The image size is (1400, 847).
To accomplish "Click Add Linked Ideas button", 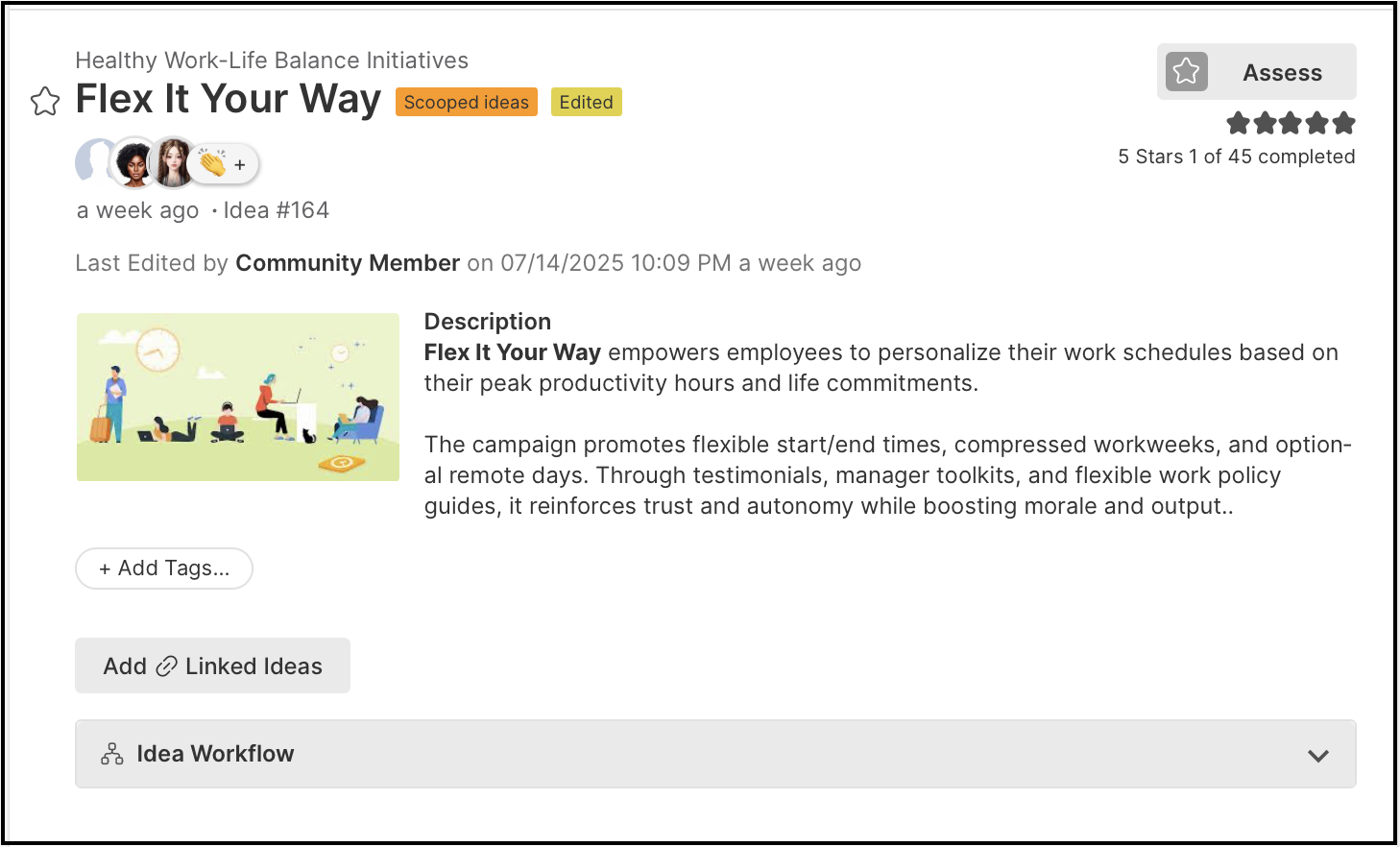I will pos(212,665).
